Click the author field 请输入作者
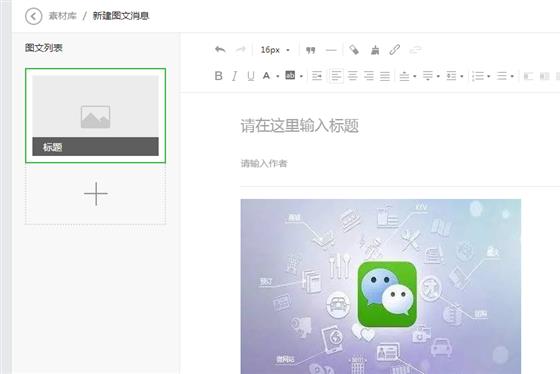The width and height of the screenshot is (560, 374). point(264,164)
